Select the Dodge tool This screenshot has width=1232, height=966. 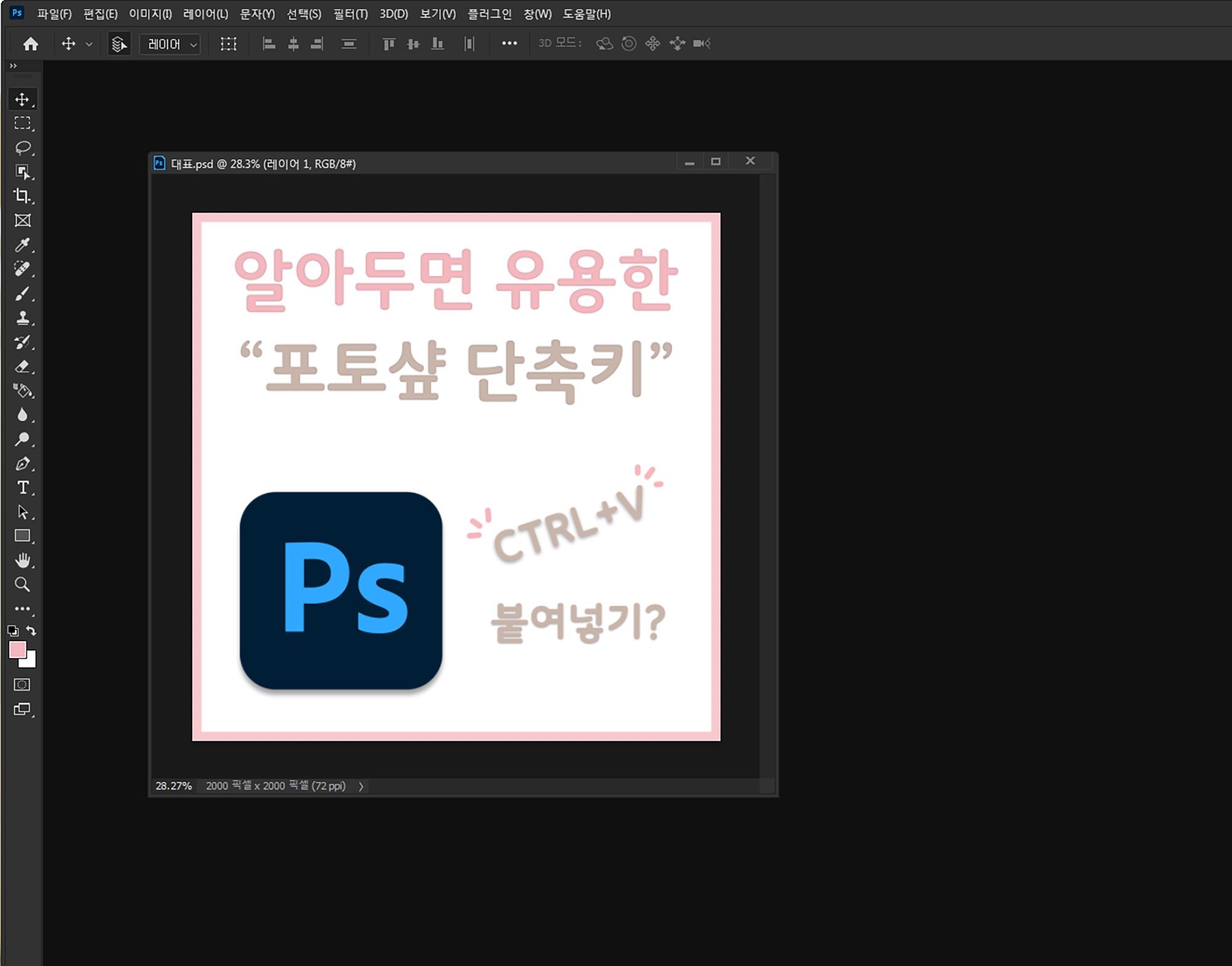coord(22,439)
